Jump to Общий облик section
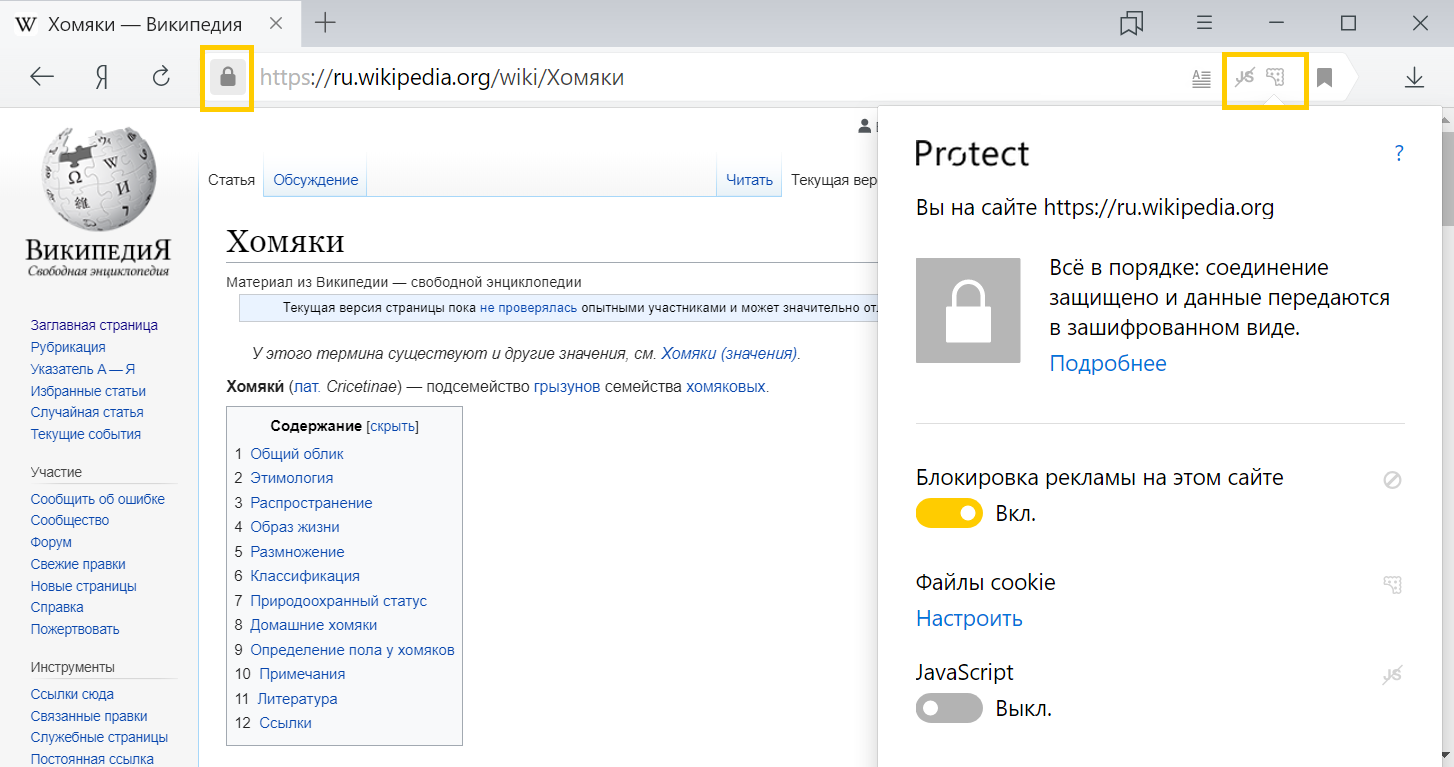Image resolution: width=1454 pixels, height=767 pixels. click(x=297, y=454)
